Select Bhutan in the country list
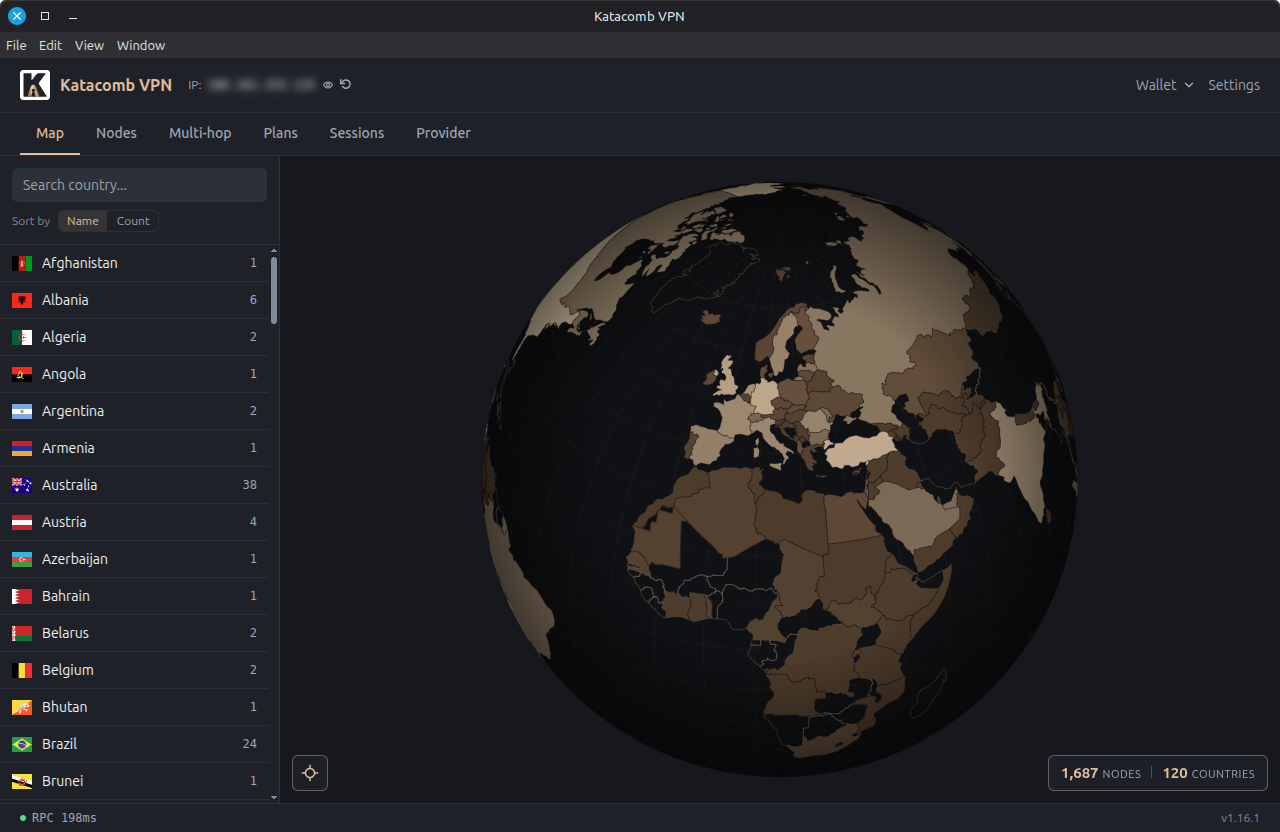 coord(134,707)
